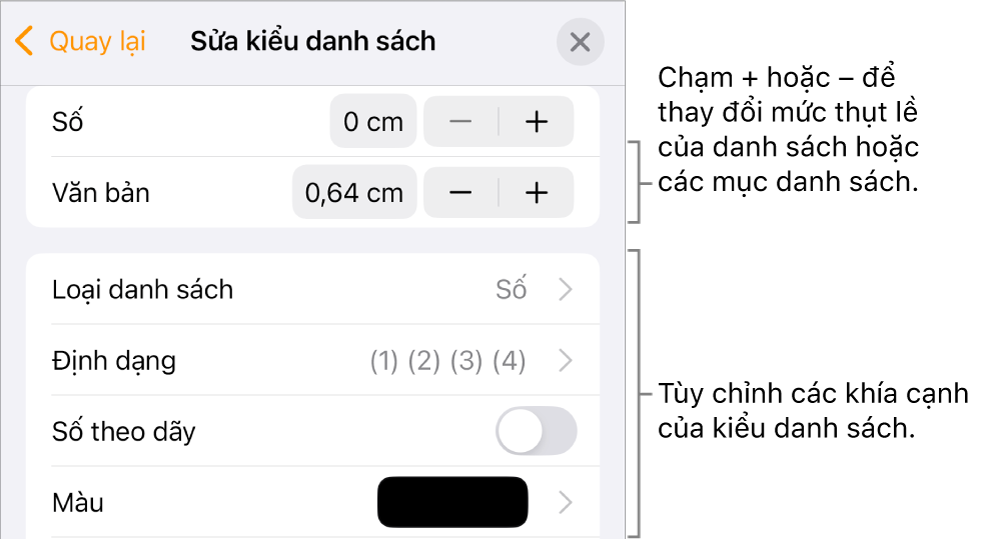Close the Sửa kiểu danh sách panel
The height and width of the screenshot is (539, 988).
pyautogui.click(x=580, y=43)
